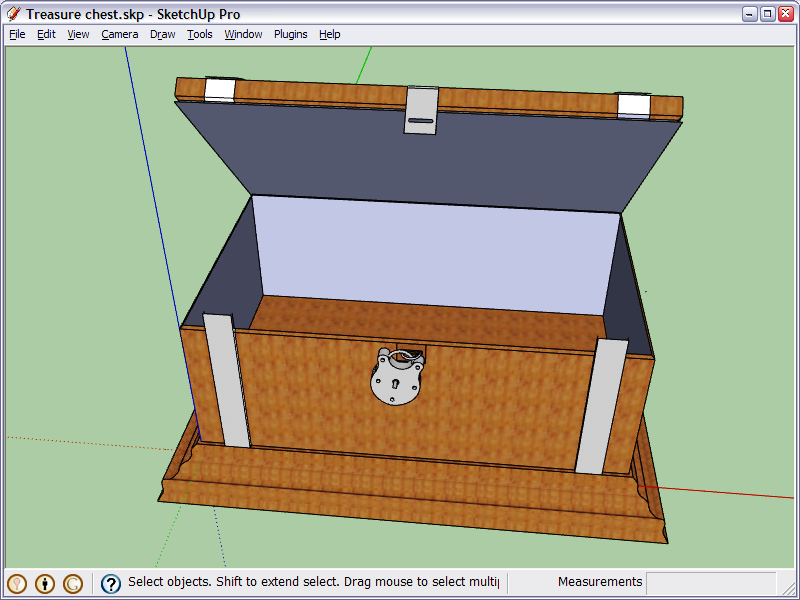The height and width of the screenshot is (600, 800).
Task: Open the Tools menu
Action: pyautogui.click(x=200, y=34)
